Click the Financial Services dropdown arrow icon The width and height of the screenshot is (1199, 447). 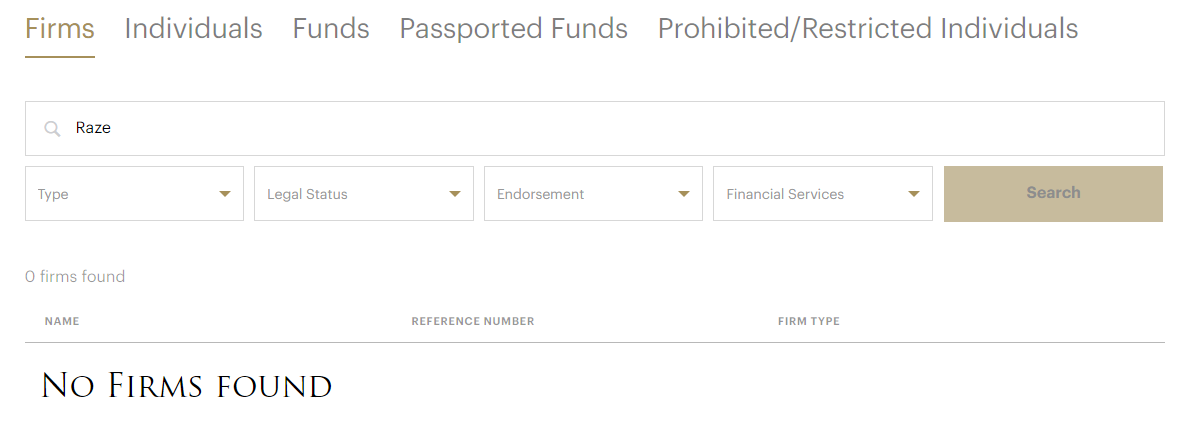tap(914, 194)
